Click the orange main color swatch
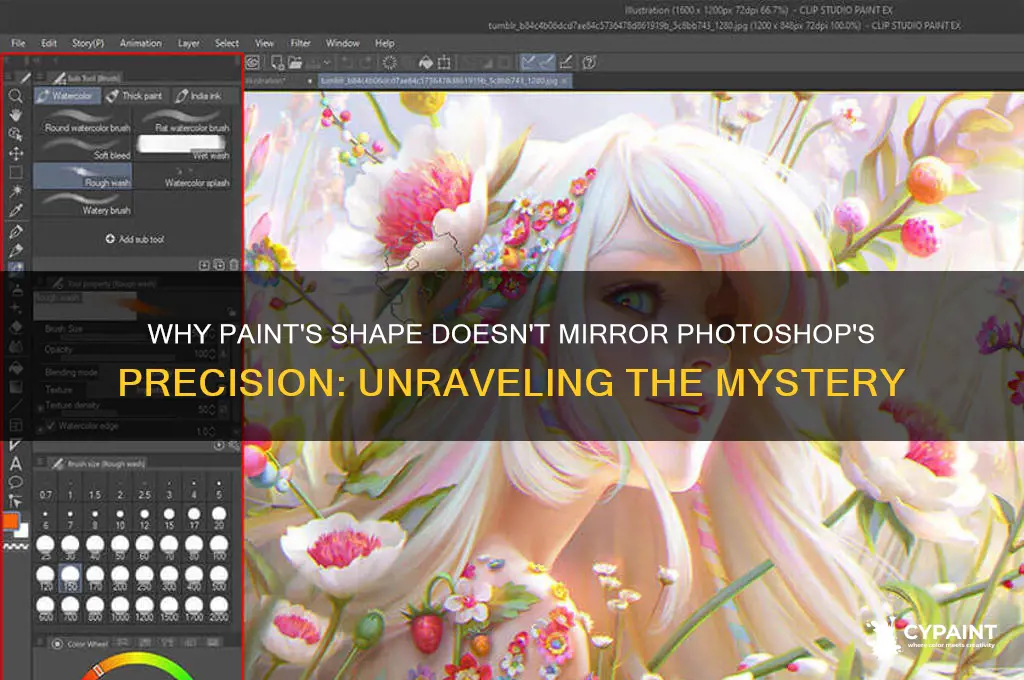The image size is (1024, 680). point(10,521)
